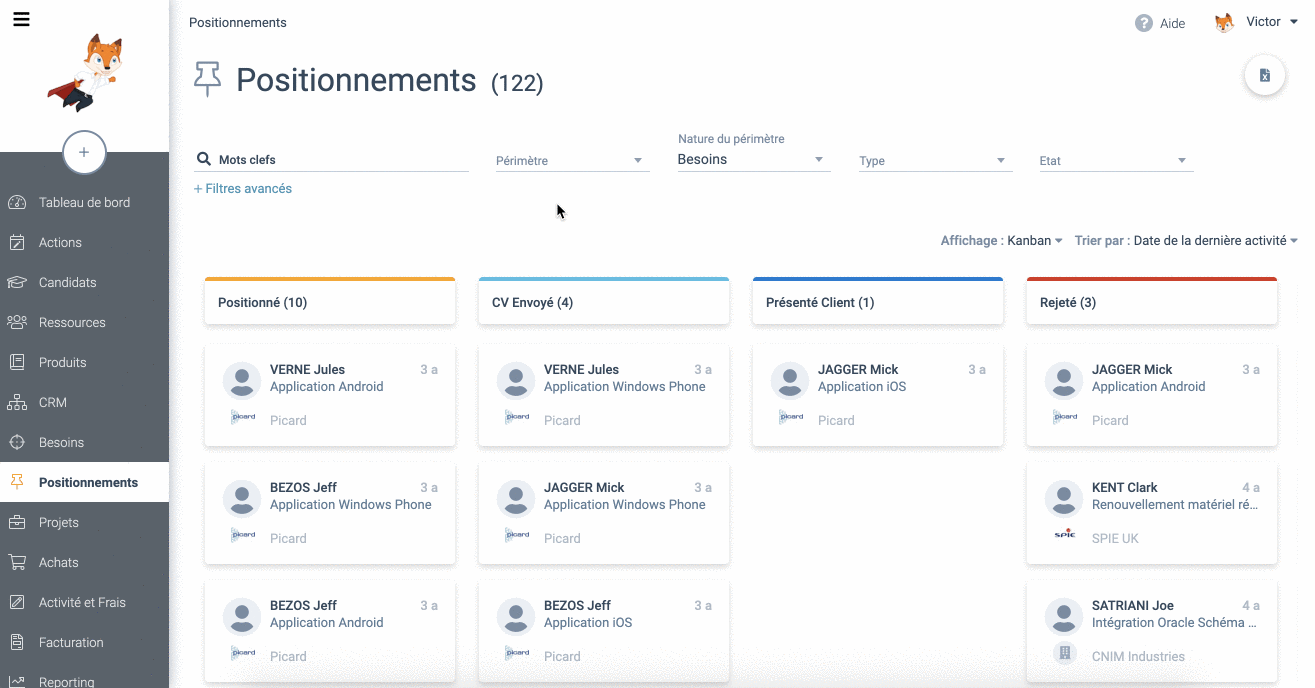Click the Achats shopping cart icon
Screen dimensions: 1315x688
[x=17, y=562]
